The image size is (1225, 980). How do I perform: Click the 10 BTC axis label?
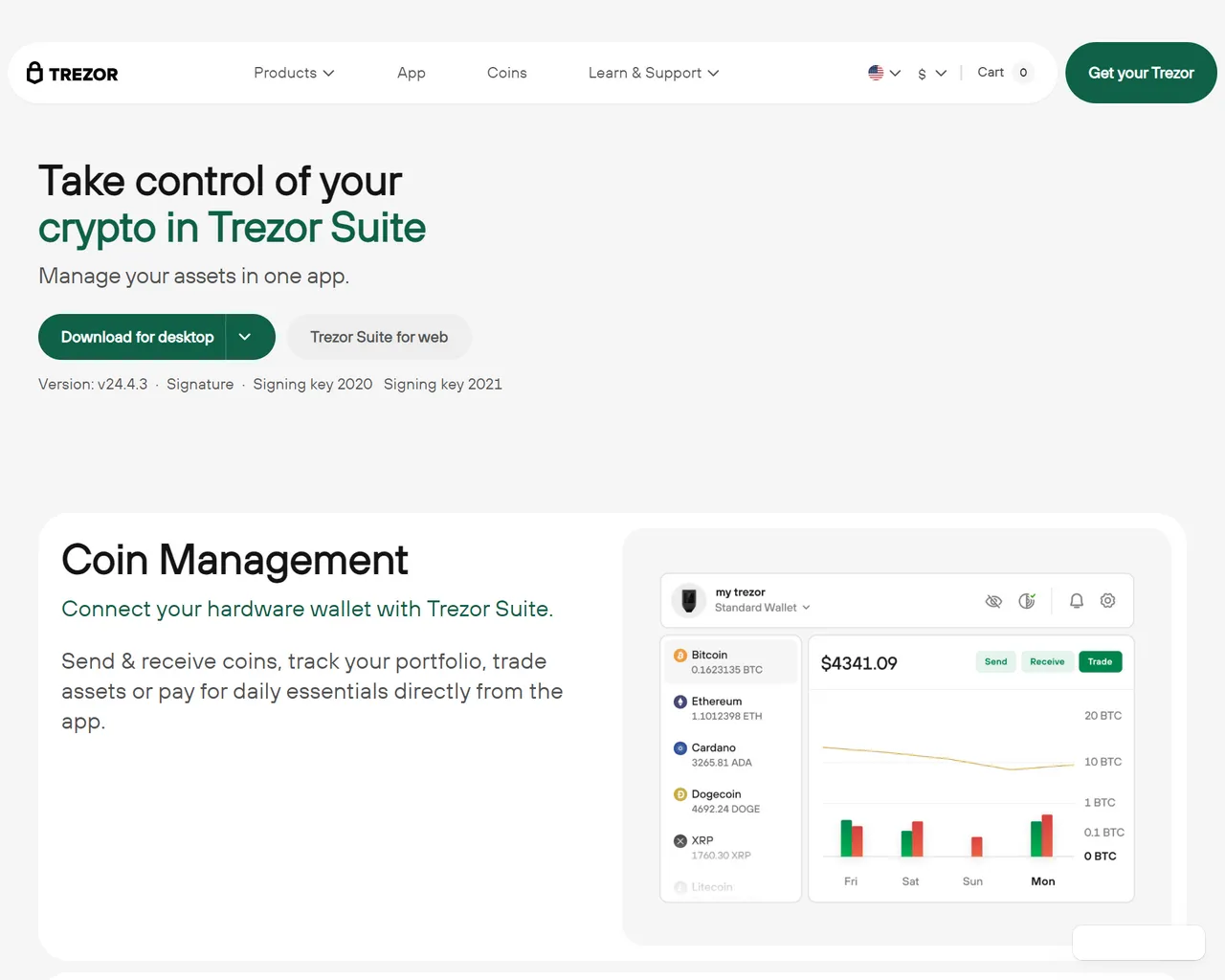click(1102, 762)
